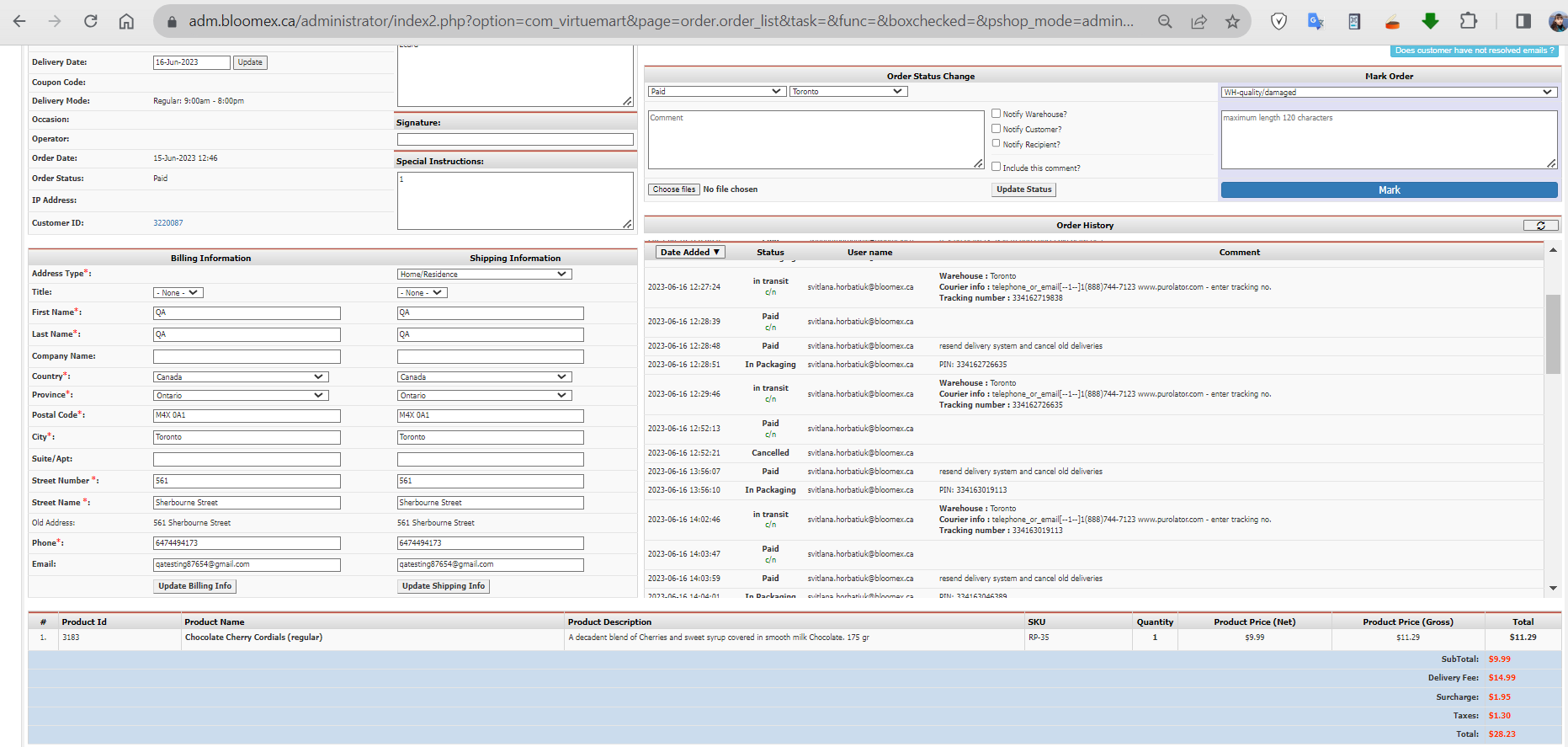
Task: Click Update Shipping Info button
Action: tap(444, 586)
